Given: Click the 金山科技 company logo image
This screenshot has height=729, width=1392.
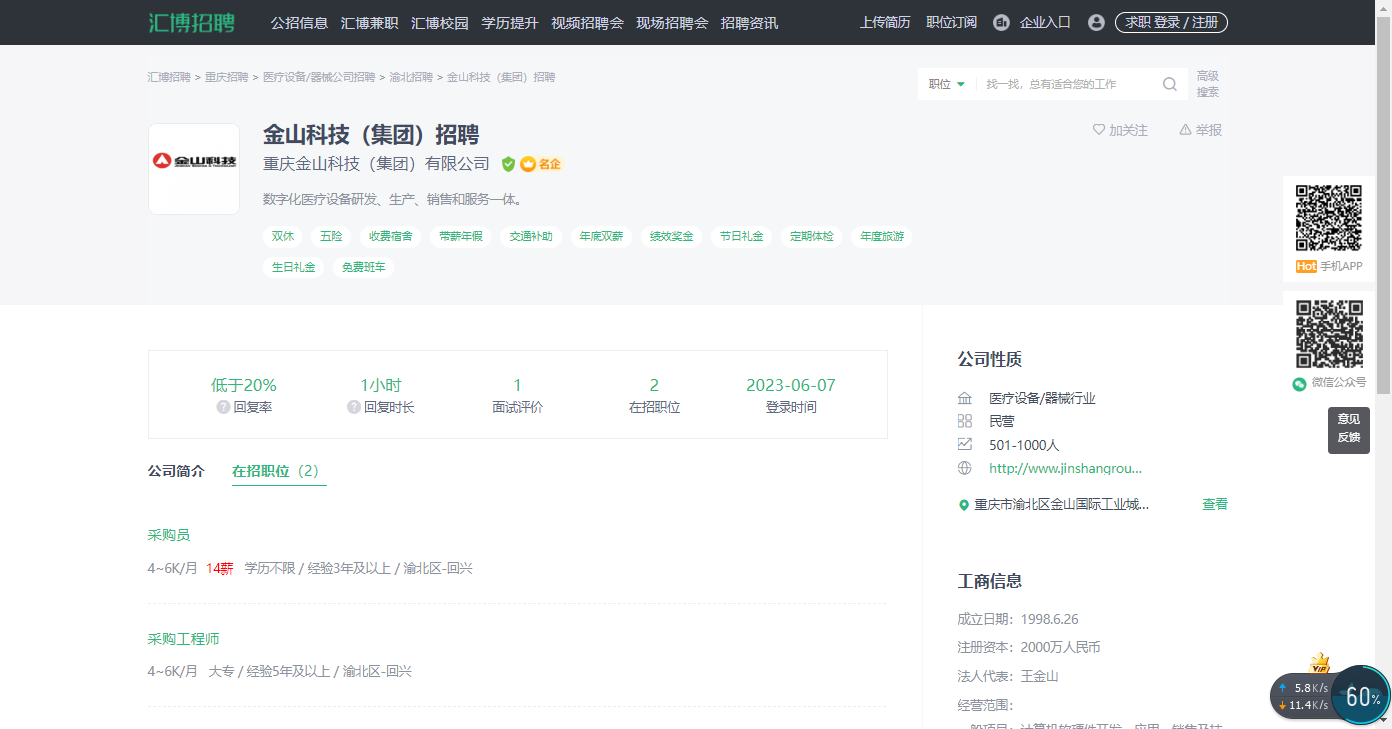Looking at the screenshot, I should pos(194,169).
